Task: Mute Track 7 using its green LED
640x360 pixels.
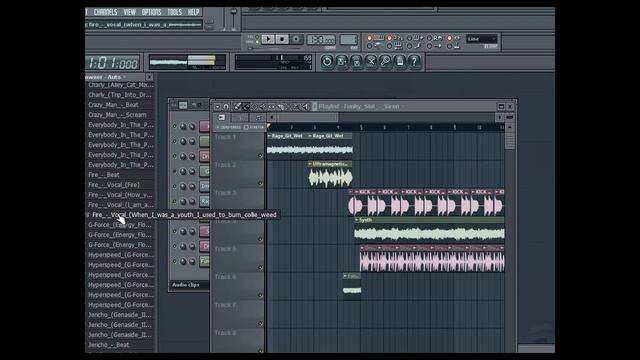Action: pos(260,323)
